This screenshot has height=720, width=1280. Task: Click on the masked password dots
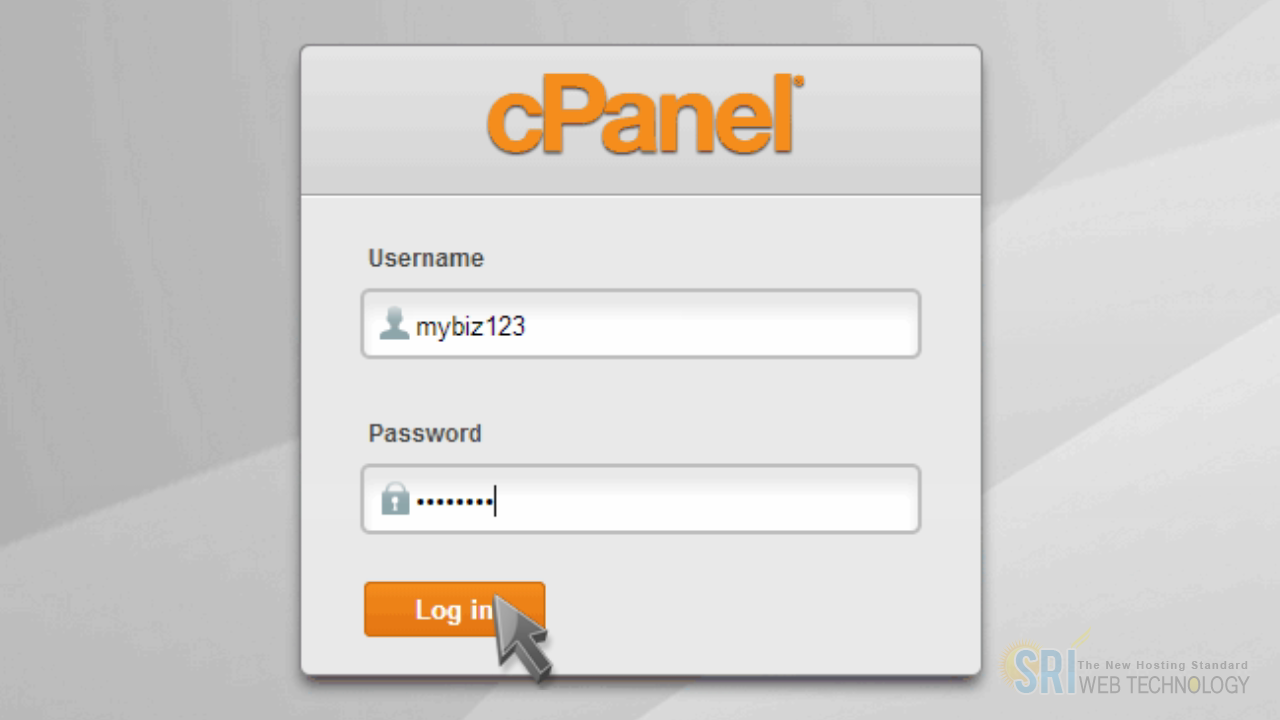click(454, 502)
